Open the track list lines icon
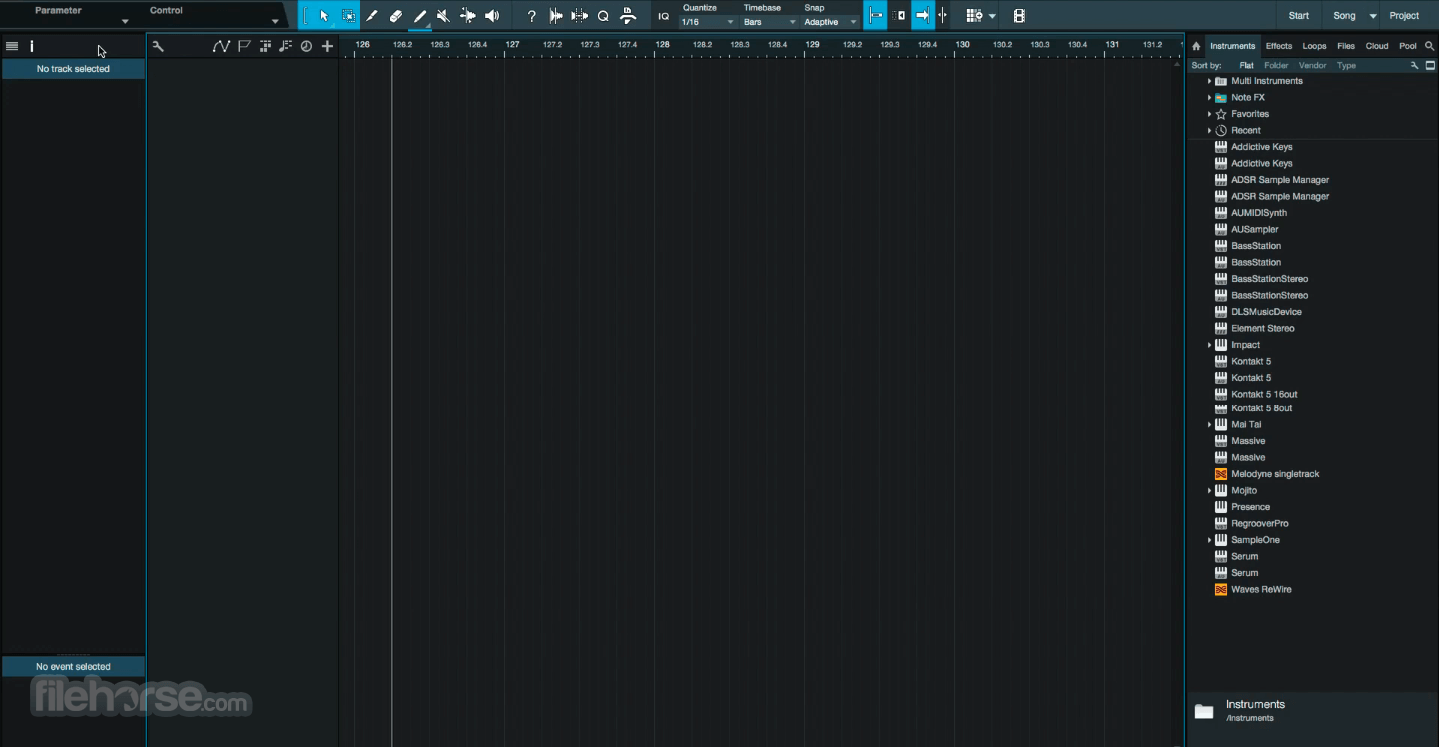1439x747 pixels. tap(12, 46)
